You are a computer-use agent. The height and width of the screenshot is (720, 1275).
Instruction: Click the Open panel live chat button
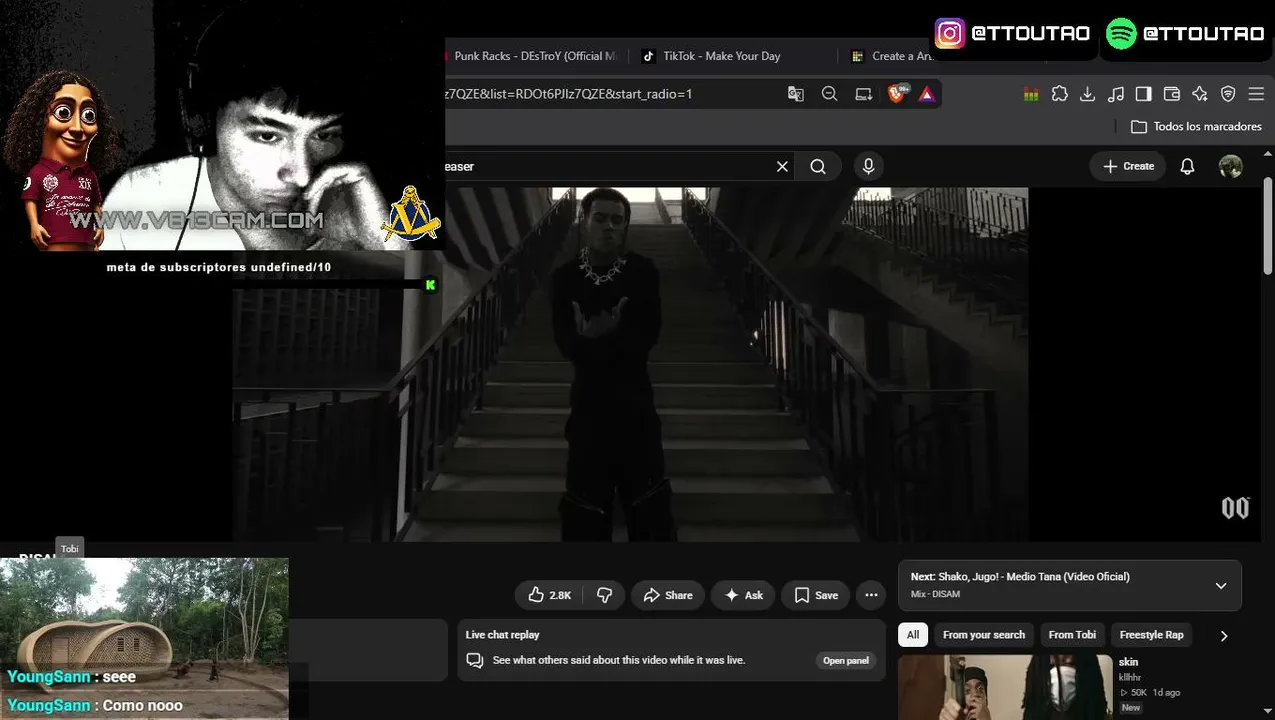[846, 661]
